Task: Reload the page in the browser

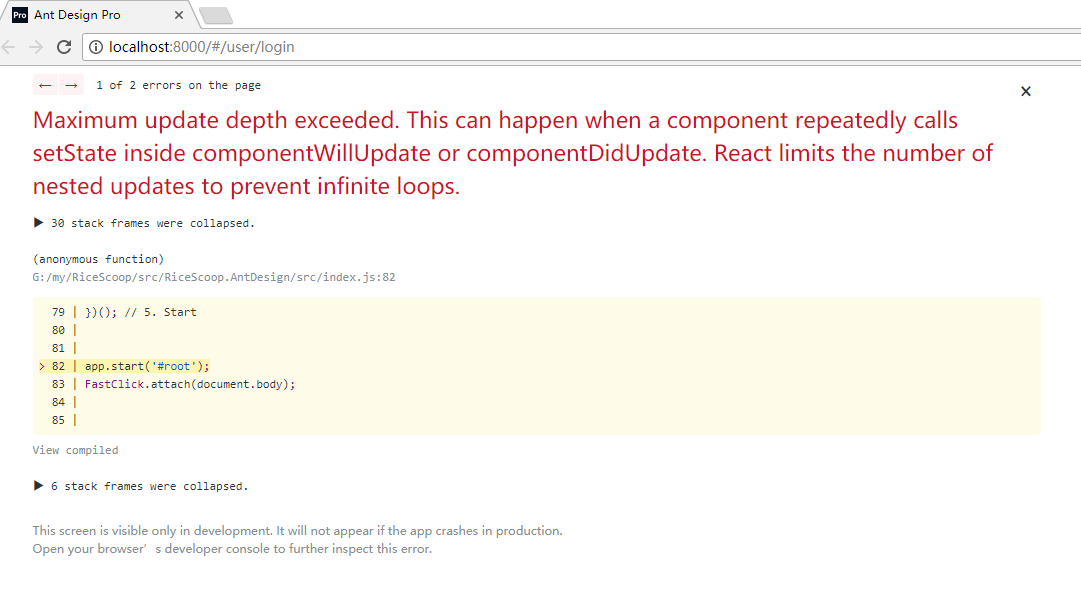Action: coord(64,47)
